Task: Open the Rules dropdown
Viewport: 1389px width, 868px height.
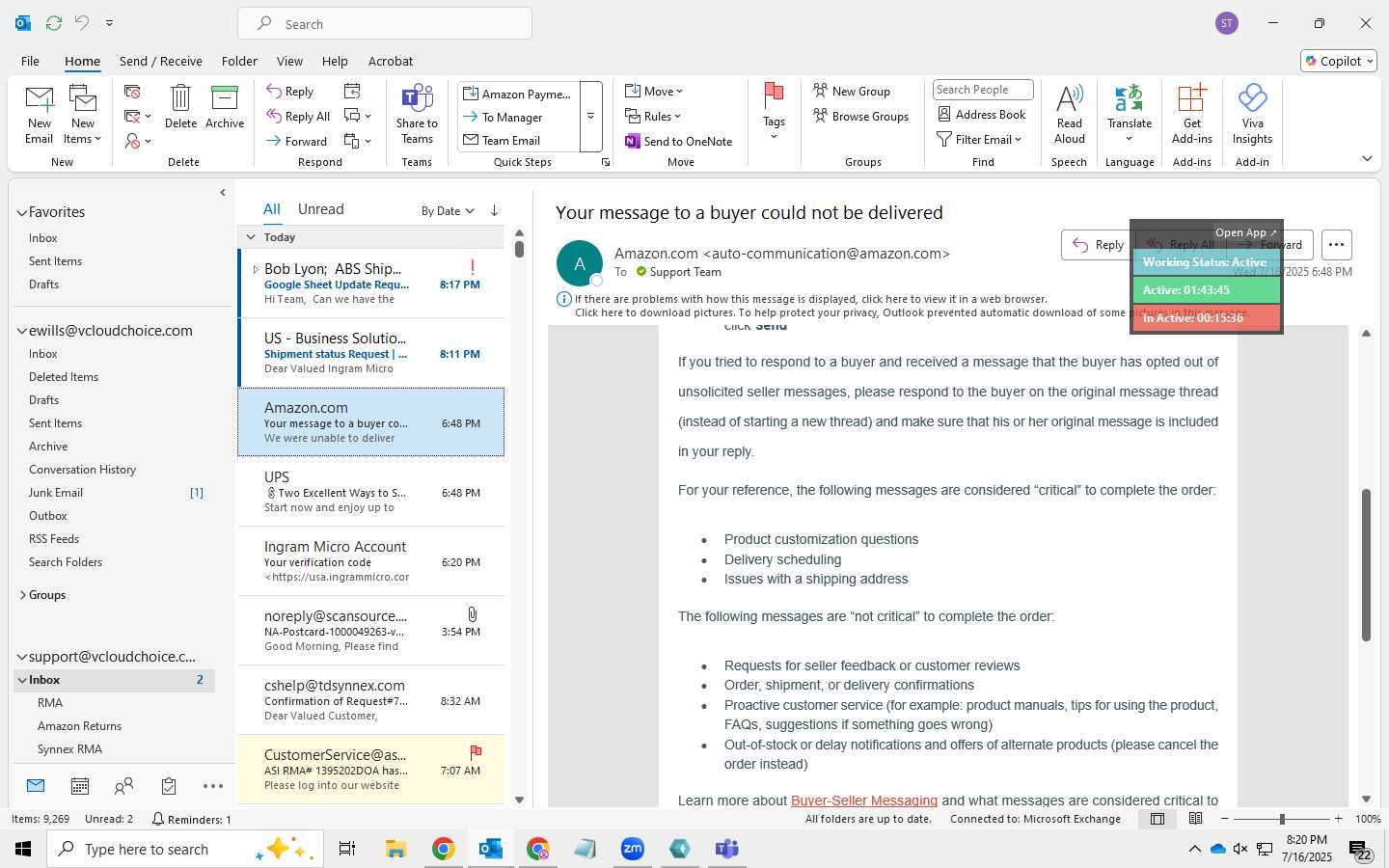Action: (x=653, y=117)
